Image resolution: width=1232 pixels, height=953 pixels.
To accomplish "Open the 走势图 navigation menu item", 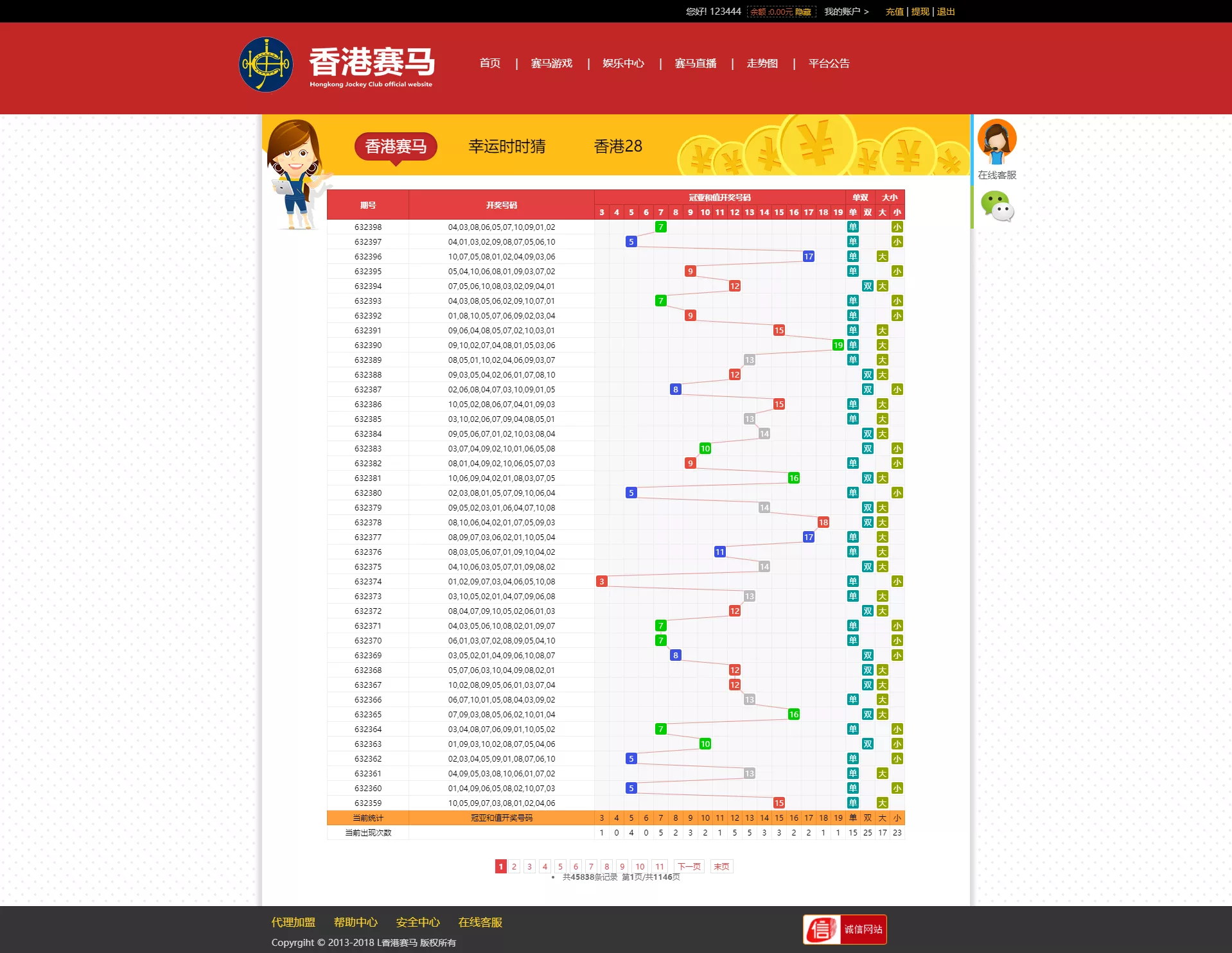I will tap(762, 64).
